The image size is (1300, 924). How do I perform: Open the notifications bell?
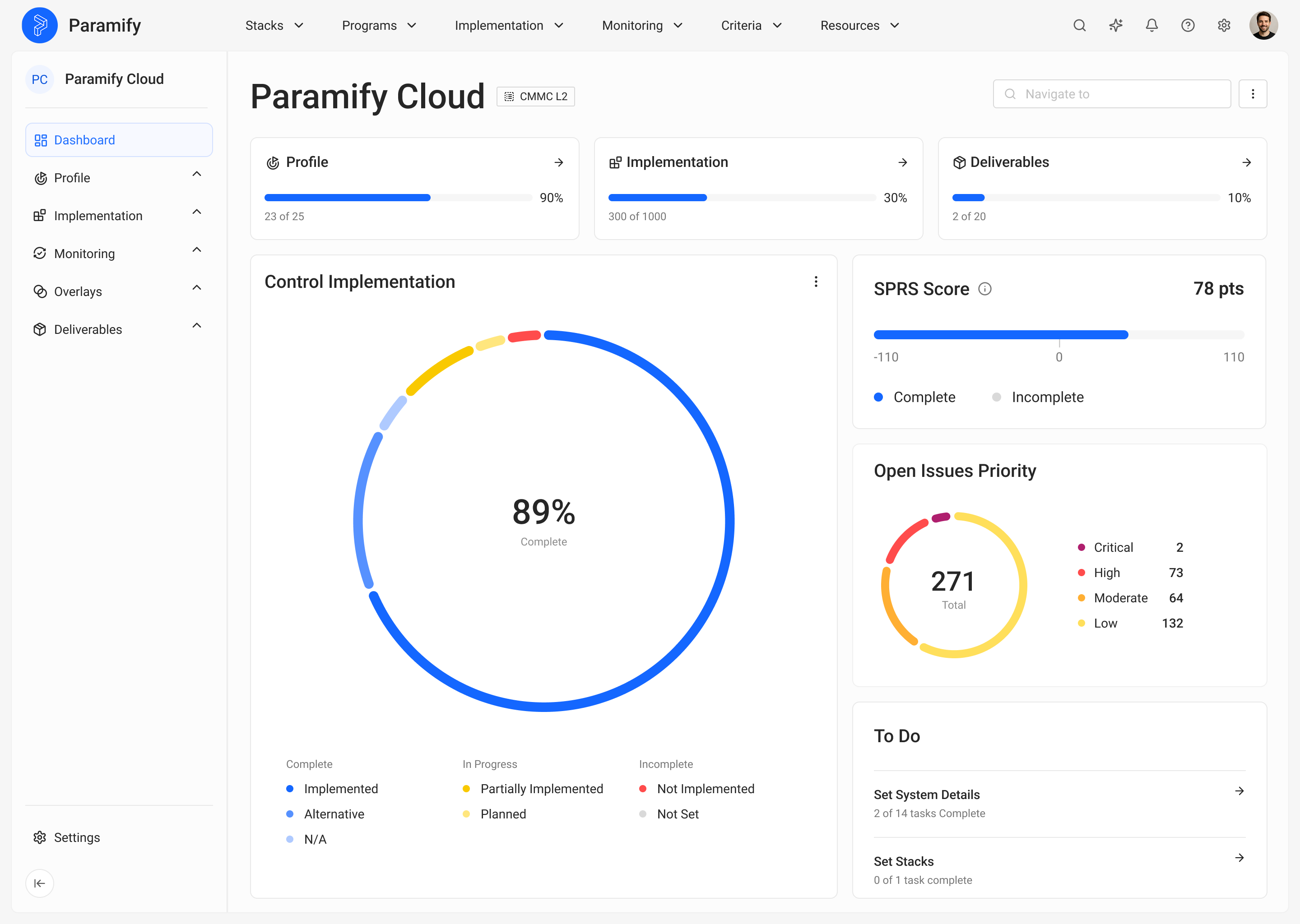point(1151,26)
